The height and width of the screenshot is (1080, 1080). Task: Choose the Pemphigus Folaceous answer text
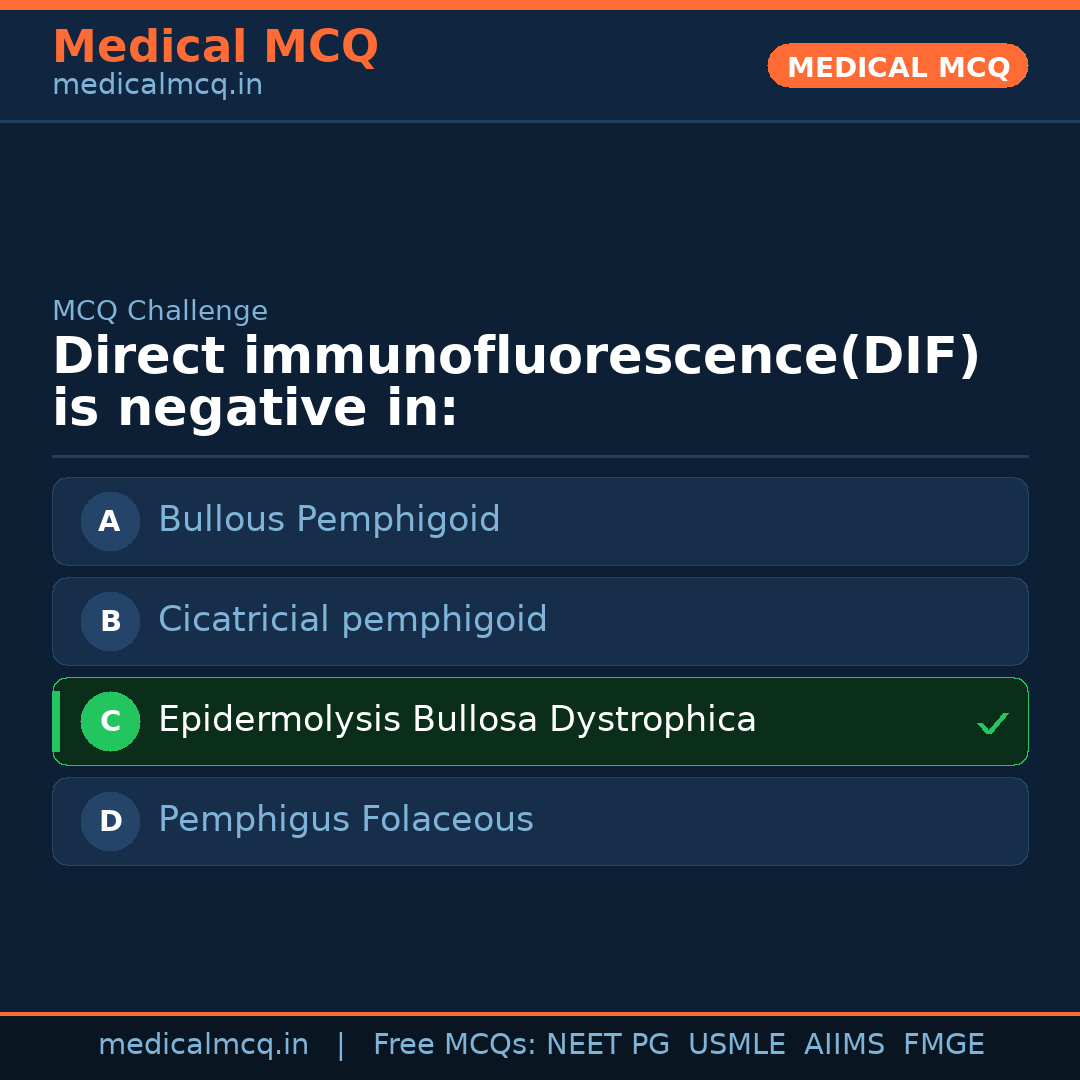pos(345,820)
